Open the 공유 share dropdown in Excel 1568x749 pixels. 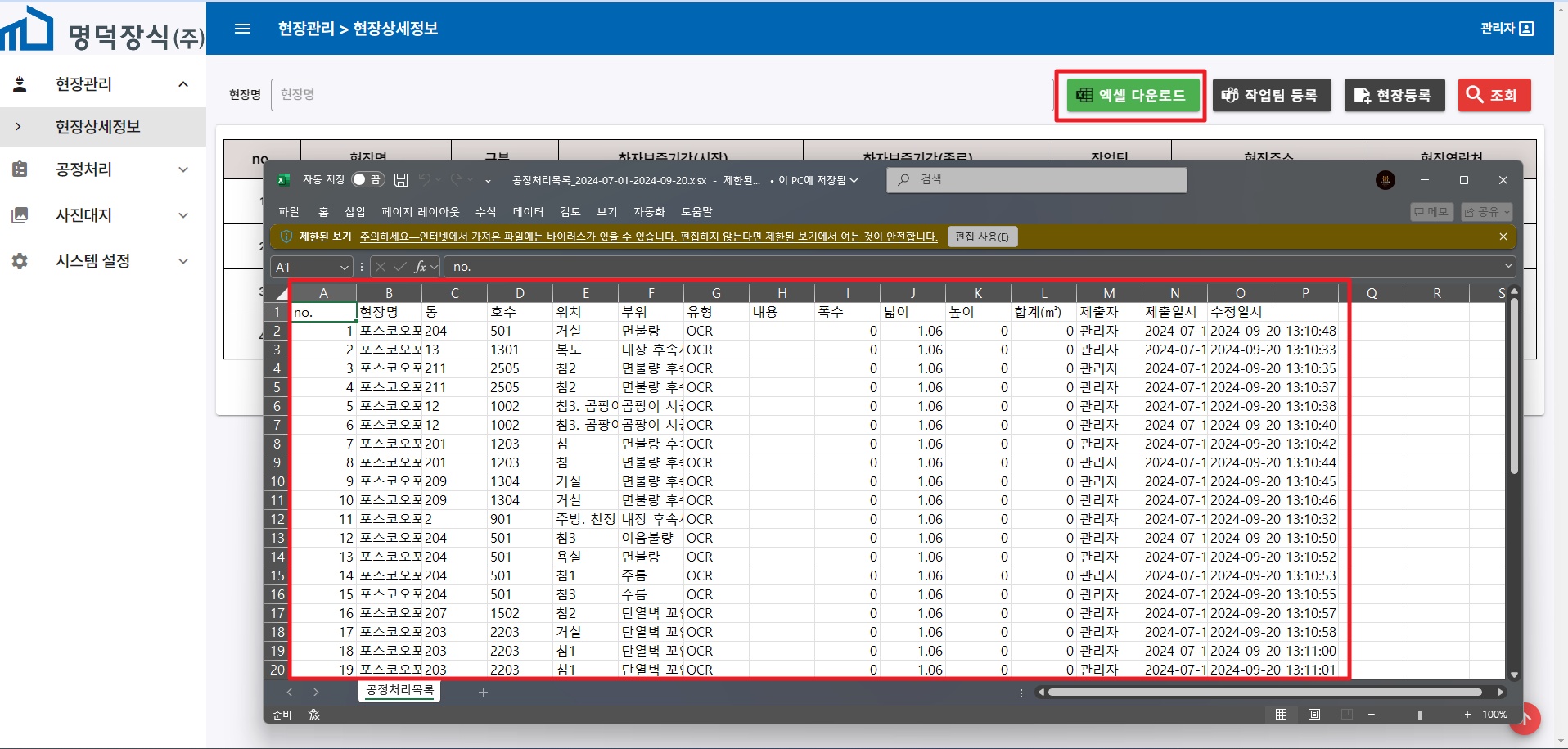pyautogui.click(x=1487, y=212)
